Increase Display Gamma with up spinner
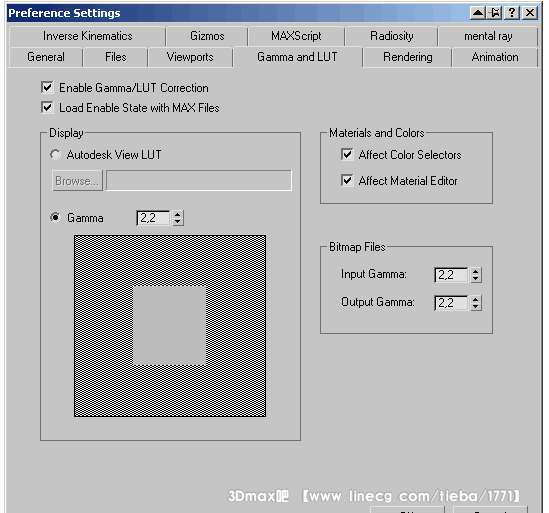 pyautogui.click(x=178, y=214)
